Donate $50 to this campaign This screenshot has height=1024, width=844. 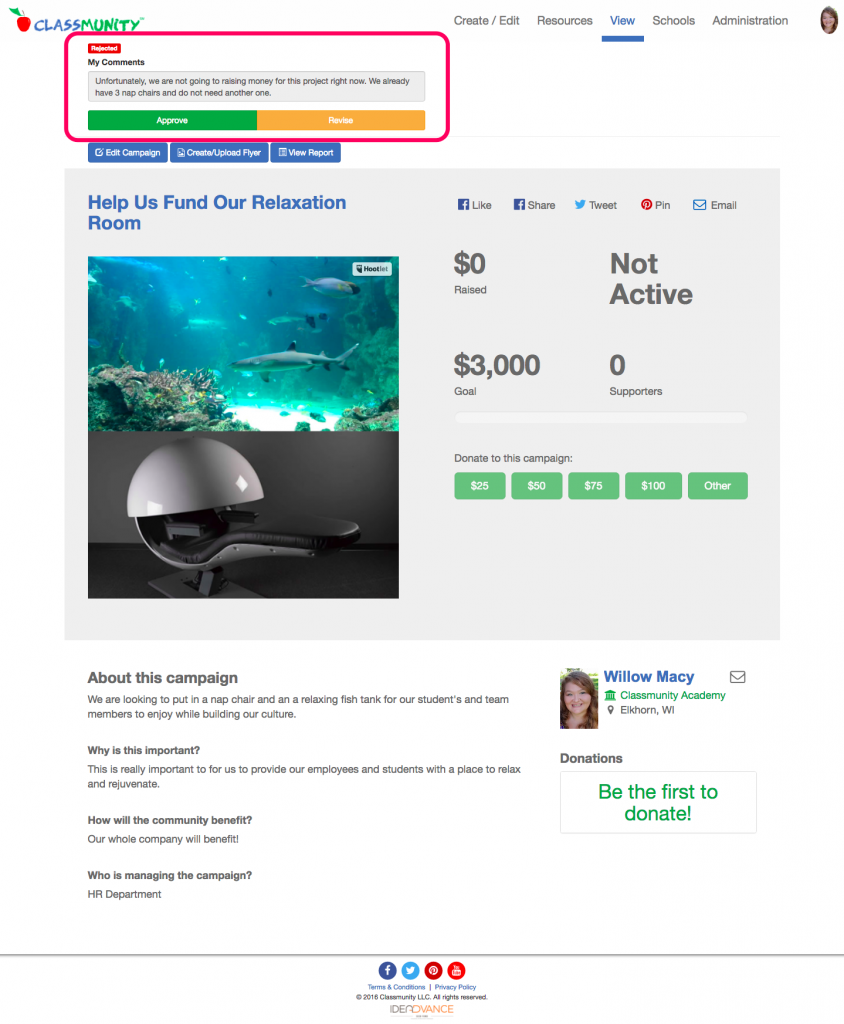(x=536, y=486)
